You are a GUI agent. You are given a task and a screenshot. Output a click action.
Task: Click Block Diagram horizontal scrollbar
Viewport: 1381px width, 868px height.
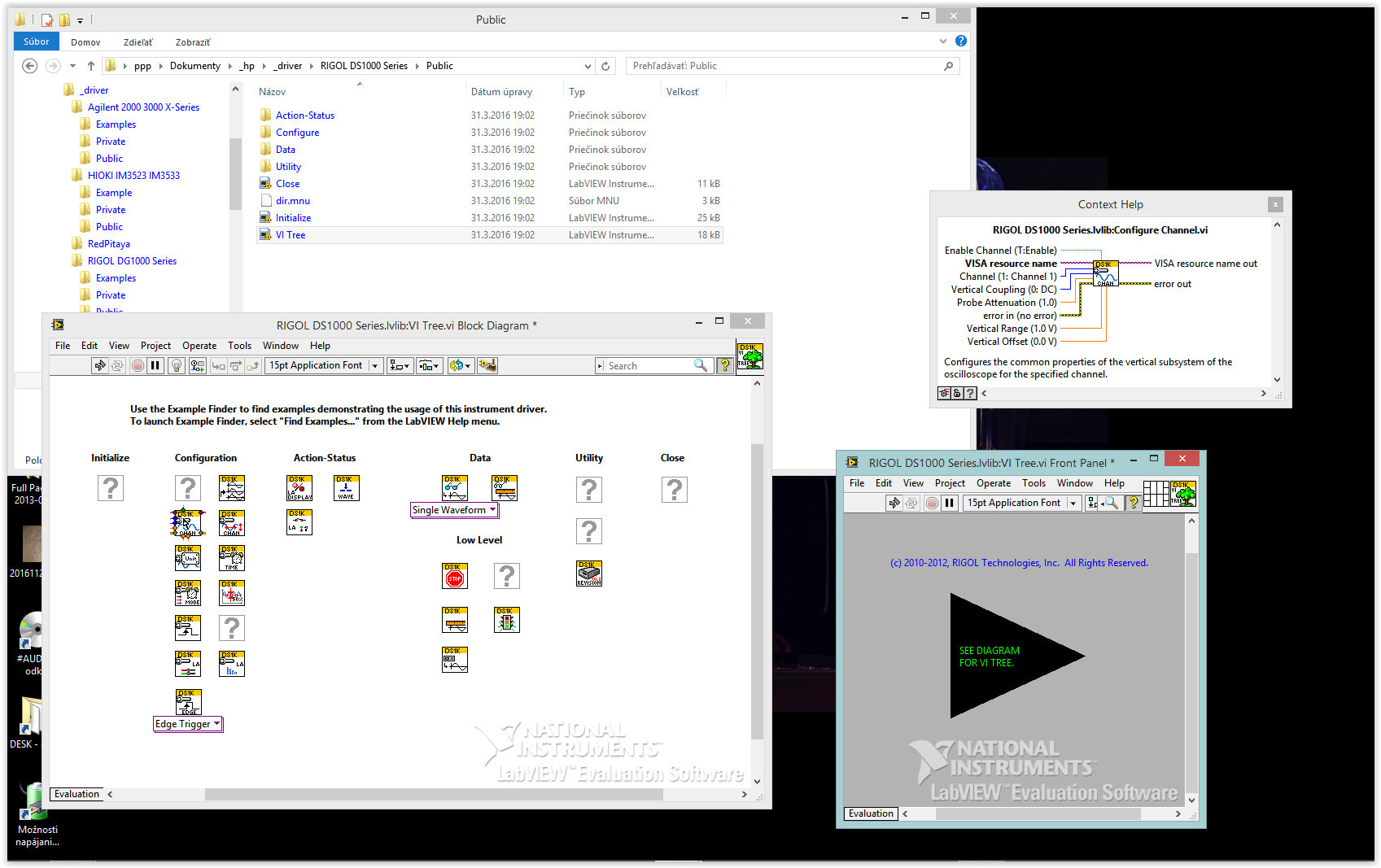433,795
